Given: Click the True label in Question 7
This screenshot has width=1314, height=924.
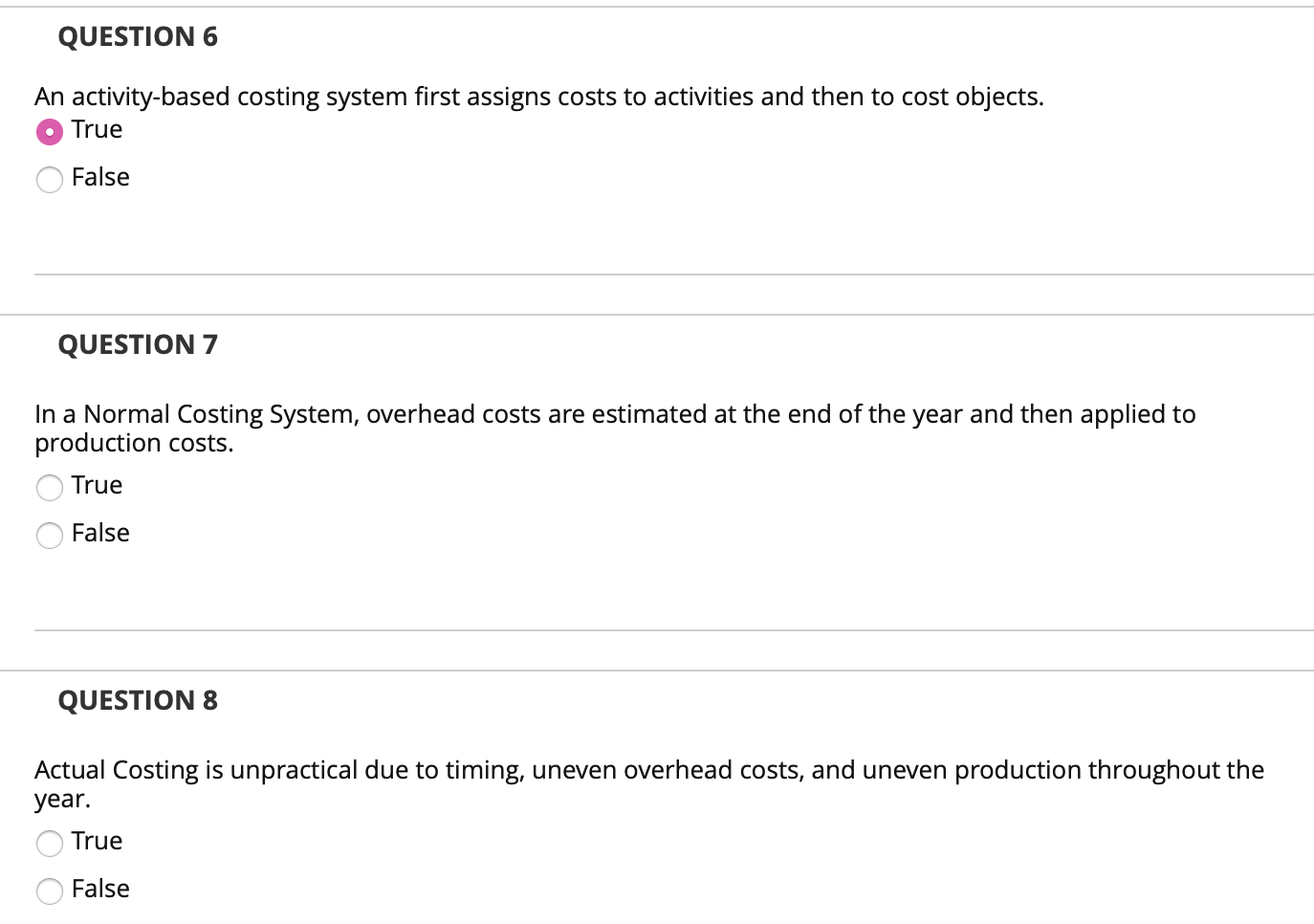Looking at the screenshot, I should (96, 486).
